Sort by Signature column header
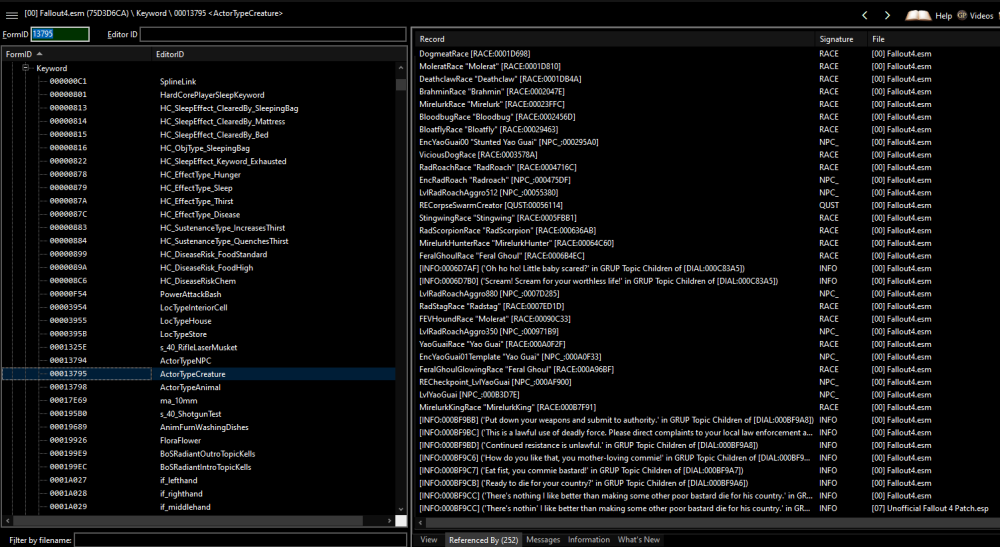 tap(841, 39)
